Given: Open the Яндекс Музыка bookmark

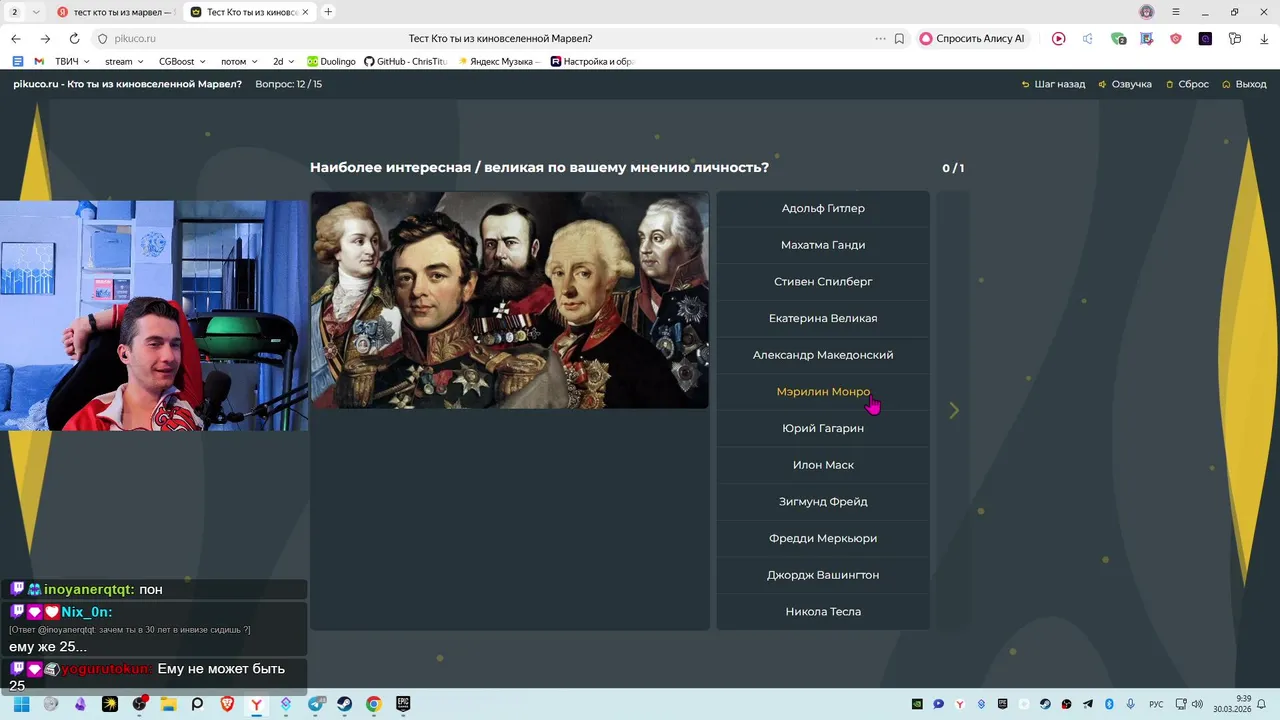Looking at the screenshot, I should (498, 61).
